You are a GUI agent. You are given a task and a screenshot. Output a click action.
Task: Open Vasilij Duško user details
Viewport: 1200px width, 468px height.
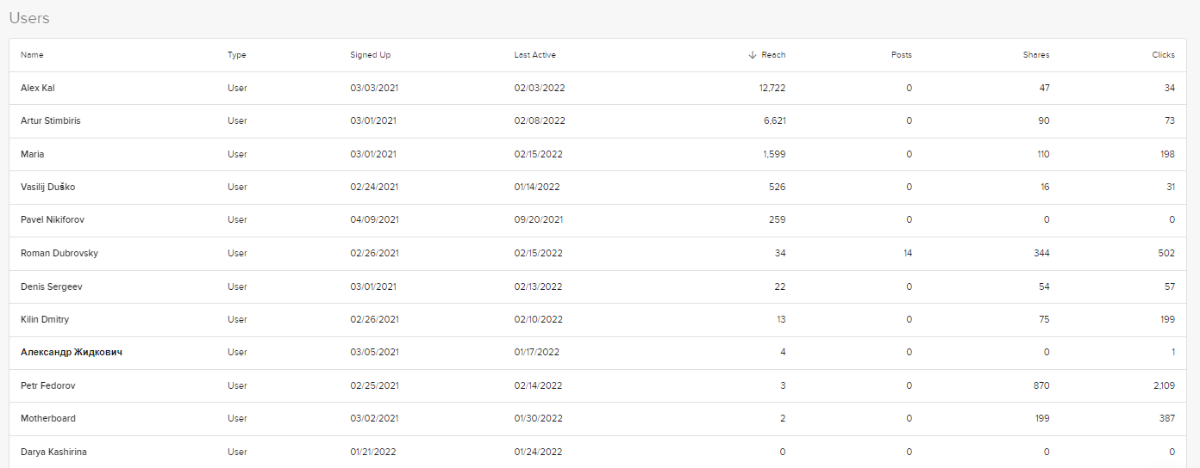[48, 187]
